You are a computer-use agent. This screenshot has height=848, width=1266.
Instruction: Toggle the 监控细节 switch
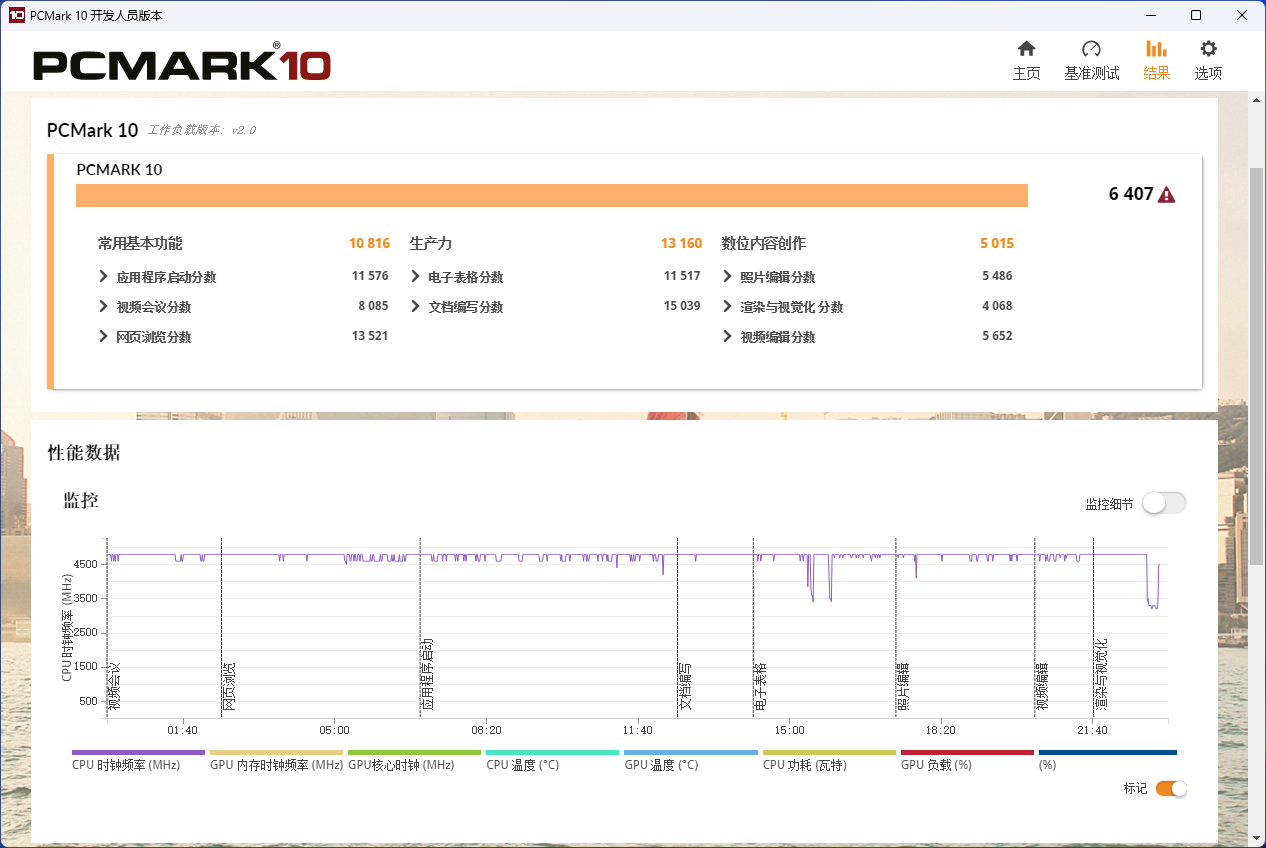[1164, 503]
